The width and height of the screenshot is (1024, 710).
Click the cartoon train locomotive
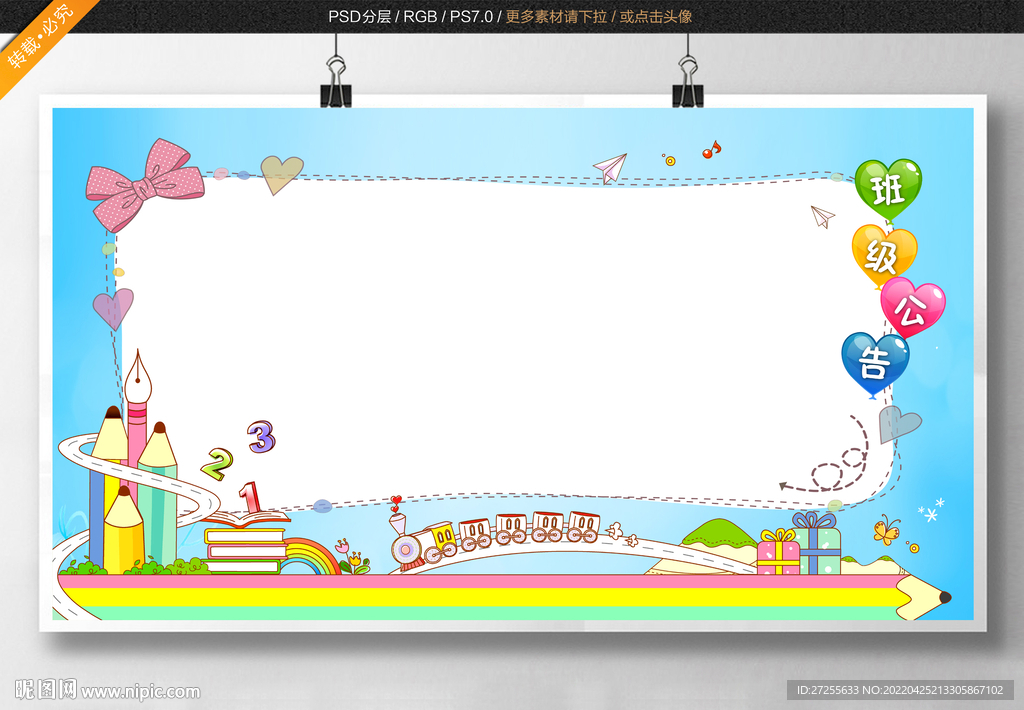423,540
